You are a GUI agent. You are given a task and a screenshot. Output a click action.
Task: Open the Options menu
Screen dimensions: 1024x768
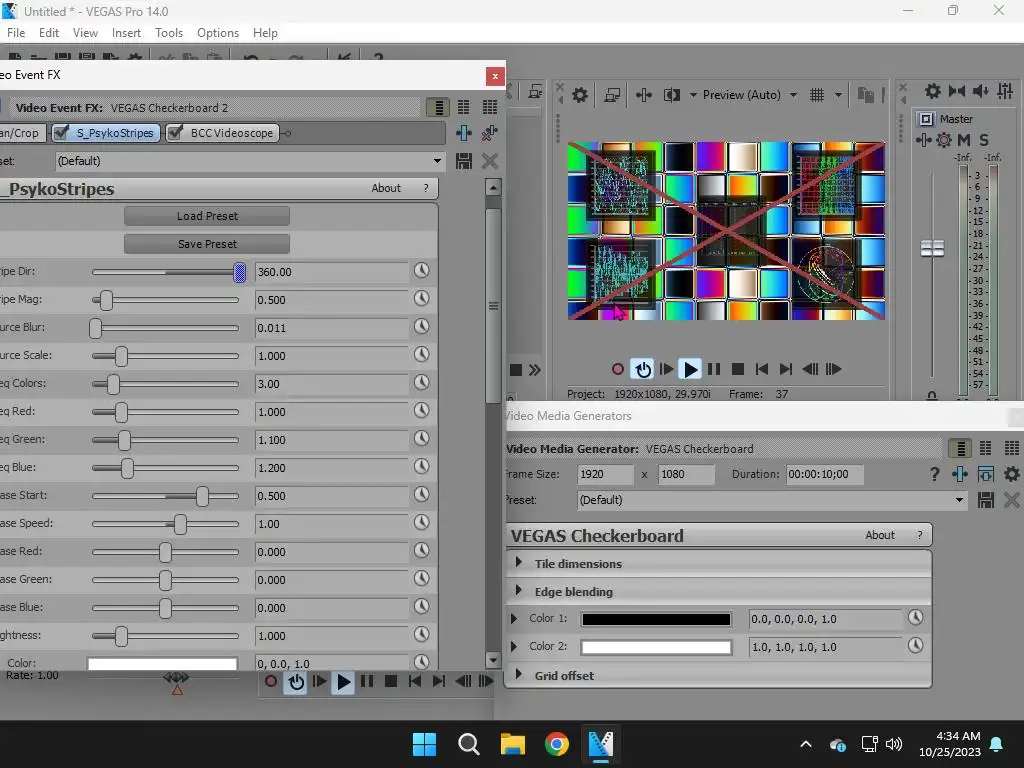pos(217,33)
